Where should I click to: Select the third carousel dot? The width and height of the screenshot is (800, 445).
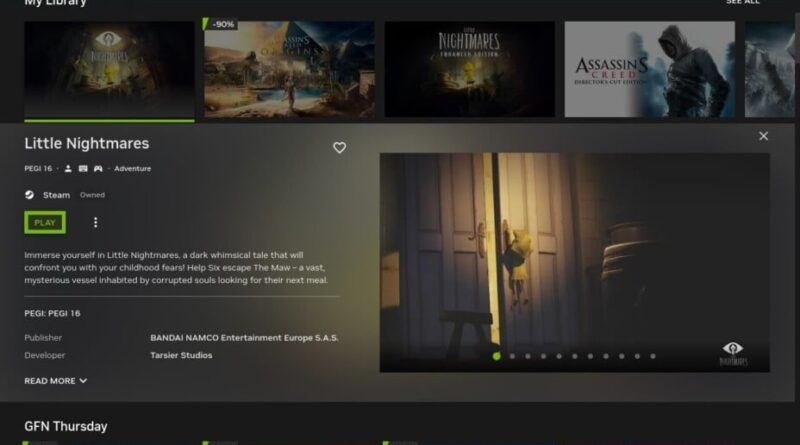pos(528,356)
